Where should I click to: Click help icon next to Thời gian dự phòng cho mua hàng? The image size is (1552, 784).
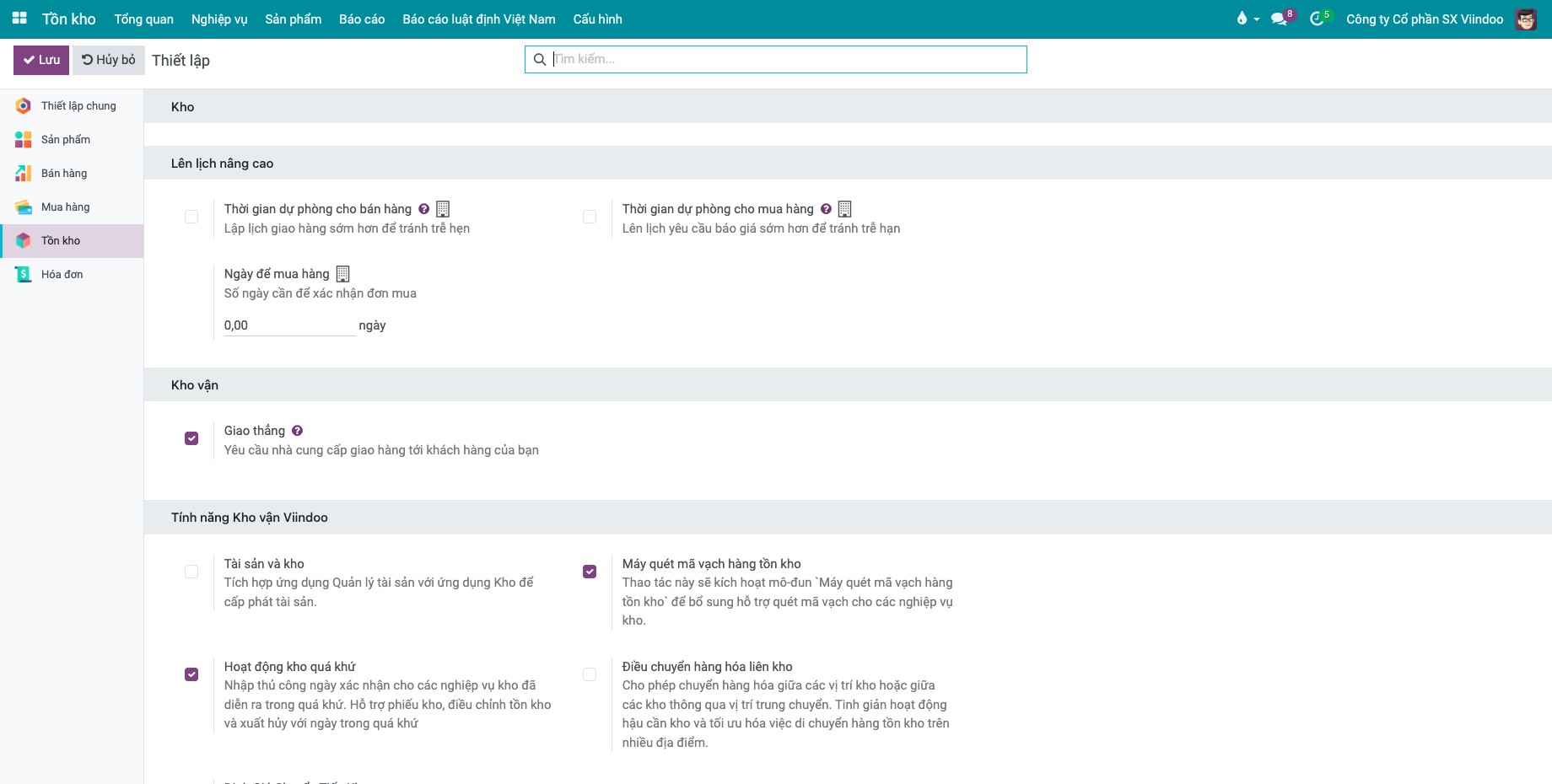coord(827,209)
